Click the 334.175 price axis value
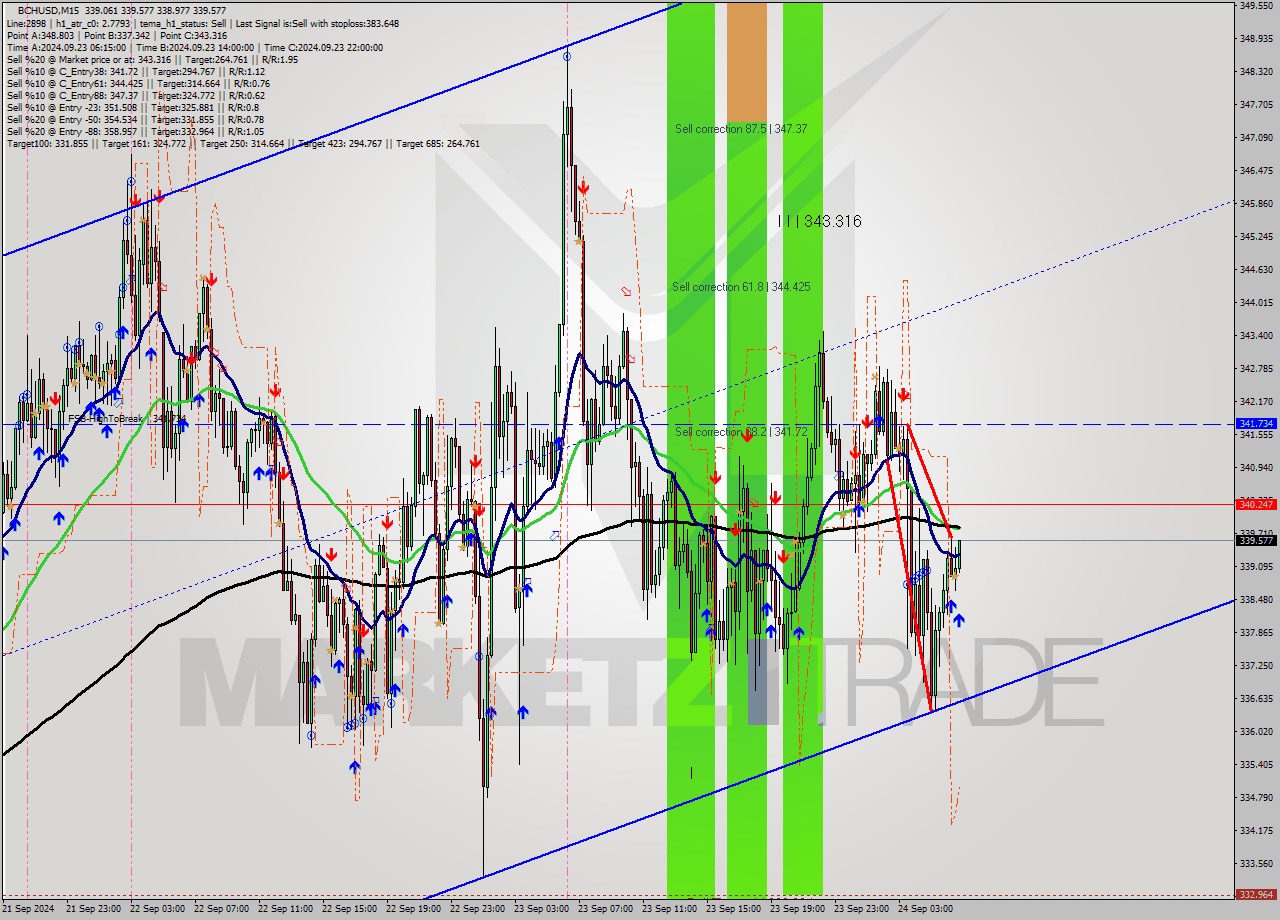The width and height of the screenshot is (1280, 920). pos(1257,830)
